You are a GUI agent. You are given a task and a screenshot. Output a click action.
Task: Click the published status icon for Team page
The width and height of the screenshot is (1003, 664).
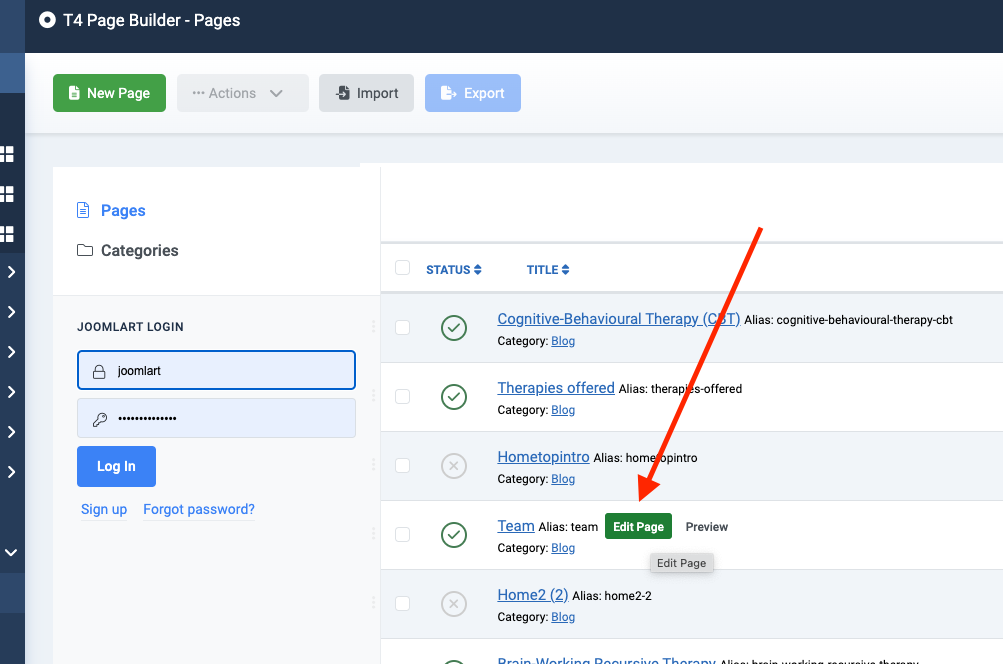454,535
